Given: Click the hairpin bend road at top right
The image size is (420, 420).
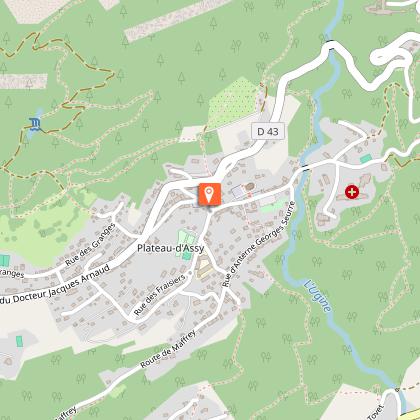Looking at the screenshot, I should 391,54.
